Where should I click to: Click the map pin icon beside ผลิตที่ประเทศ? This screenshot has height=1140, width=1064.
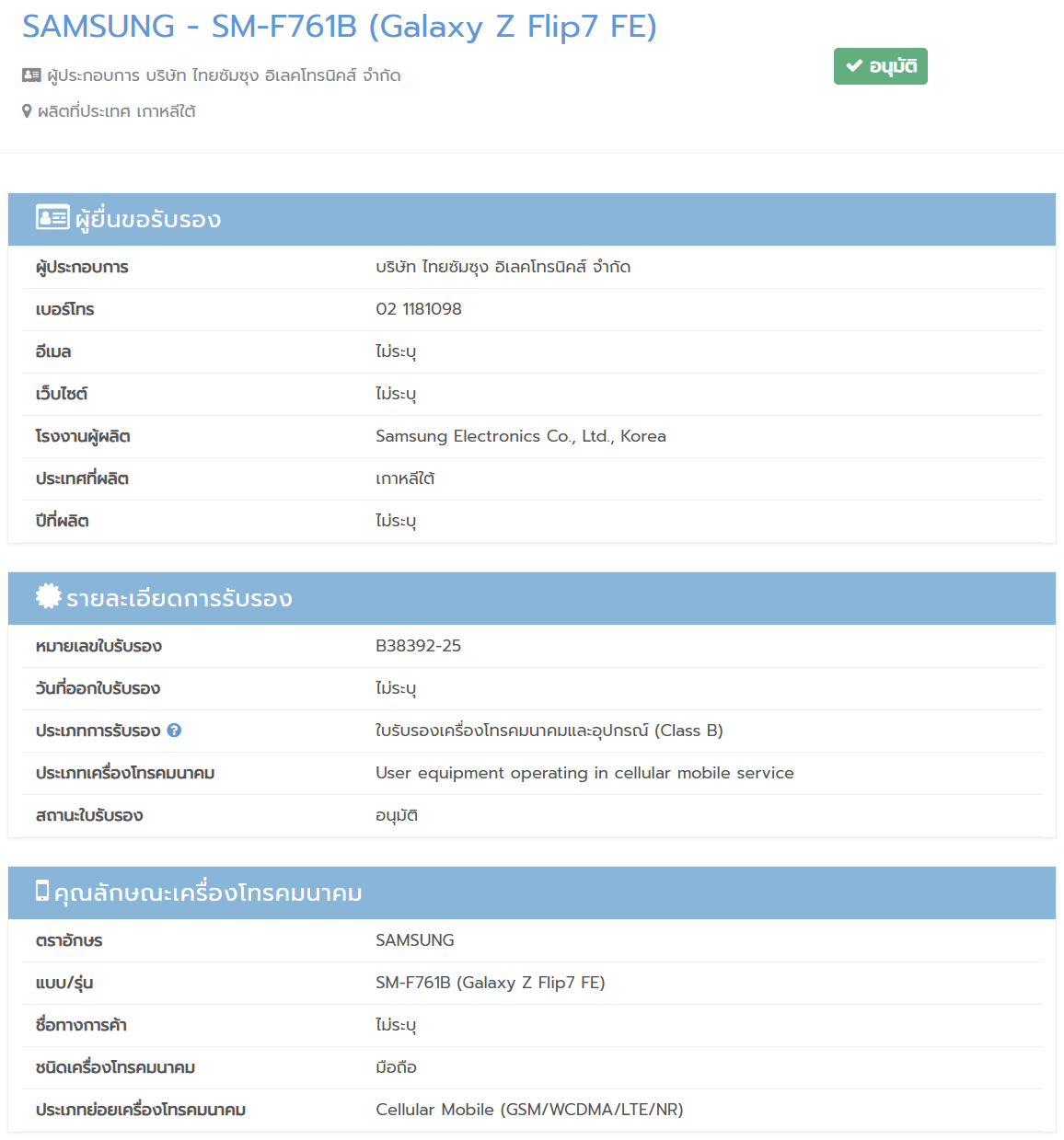coord(27,111)
